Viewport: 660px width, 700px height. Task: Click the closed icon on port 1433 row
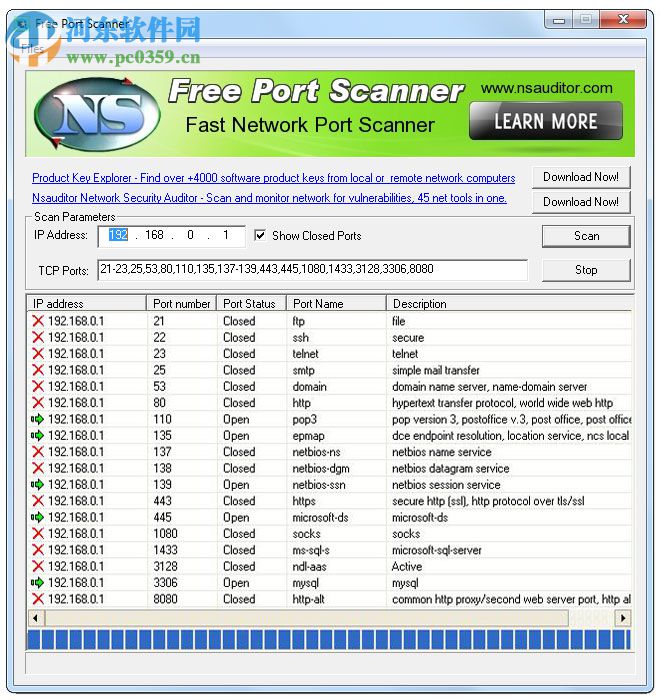pyautogui.click(x=38, y=550)
